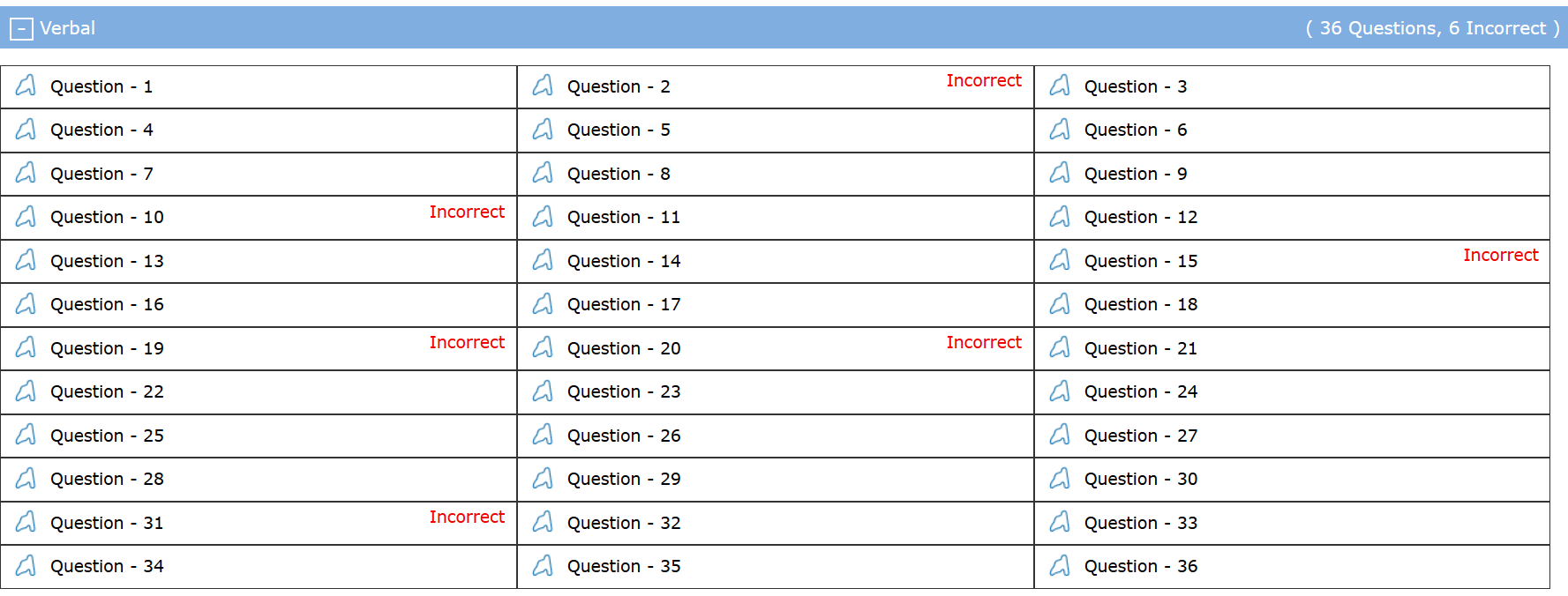Go to Question - 33
1568x596 pixels.
1140,523
